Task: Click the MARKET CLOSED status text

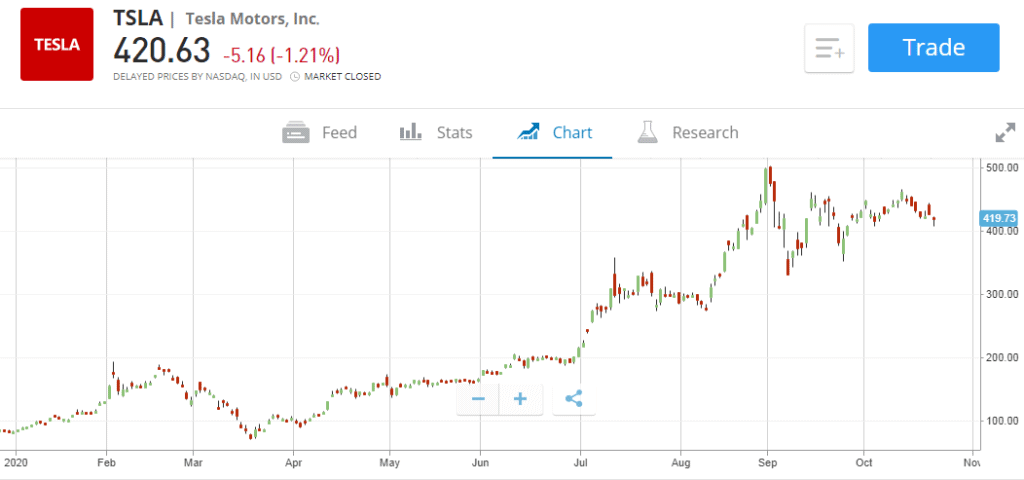Action: tap(343, 76)
